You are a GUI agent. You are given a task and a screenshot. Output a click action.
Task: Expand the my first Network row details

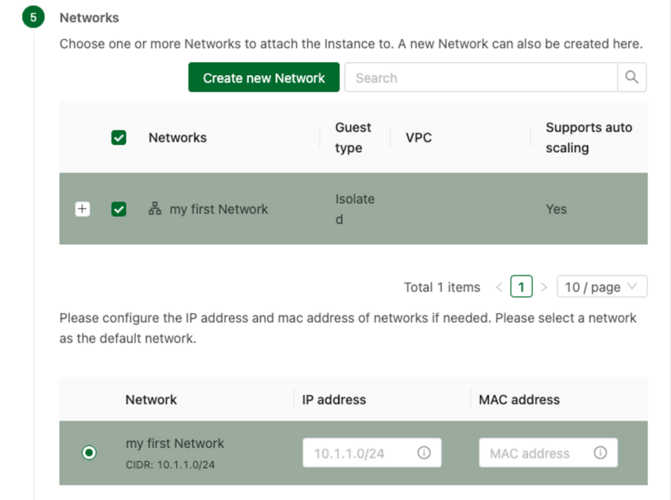tap(83, 209)
